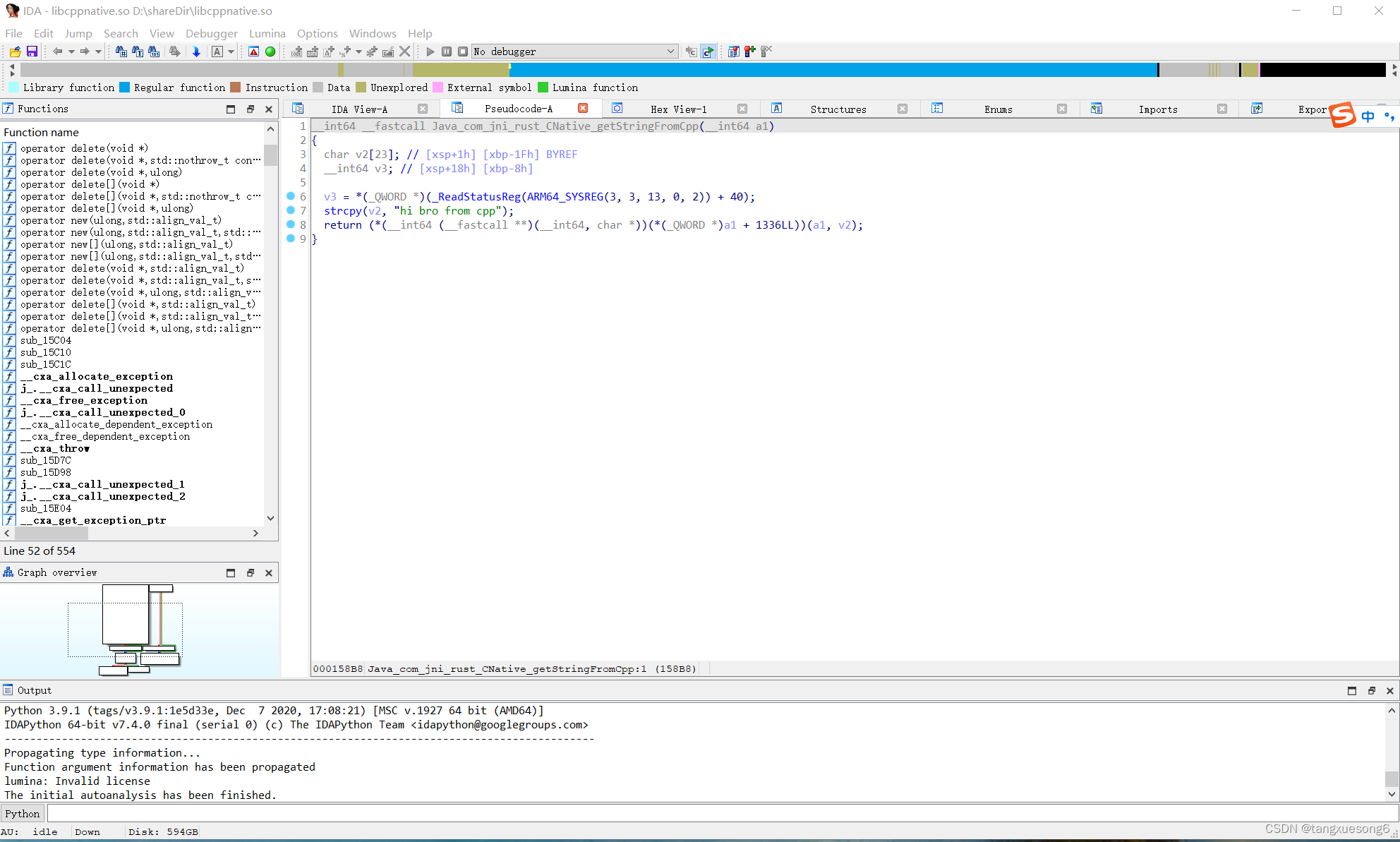Click the breakpoint list toolbar icon
This screenshot has width=1400, height=842.
[x=734, y=52]
